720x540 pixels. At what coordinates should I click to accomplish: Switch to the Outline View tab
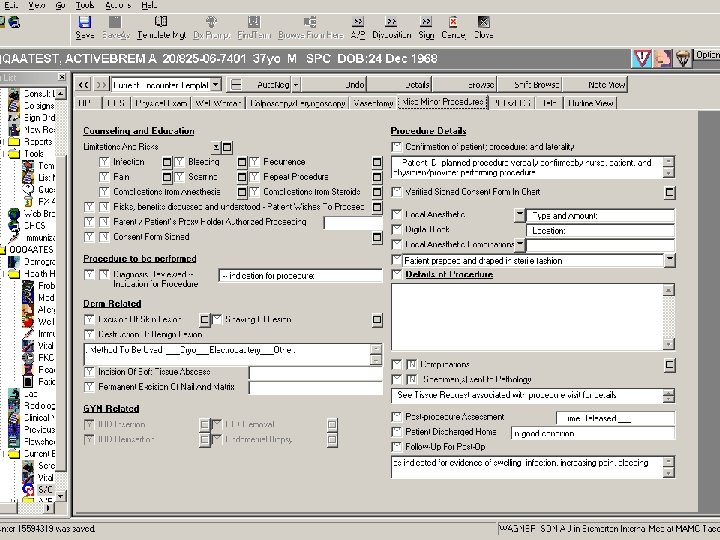pos(590,103)
